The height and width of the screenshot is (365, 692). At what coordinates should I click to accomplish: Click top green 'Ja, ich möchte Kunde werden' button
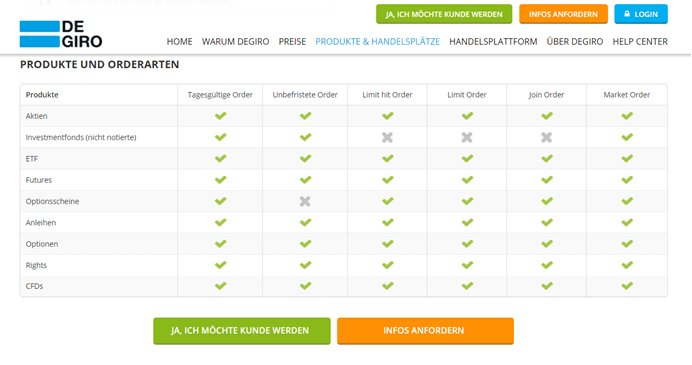click(444, 14)
